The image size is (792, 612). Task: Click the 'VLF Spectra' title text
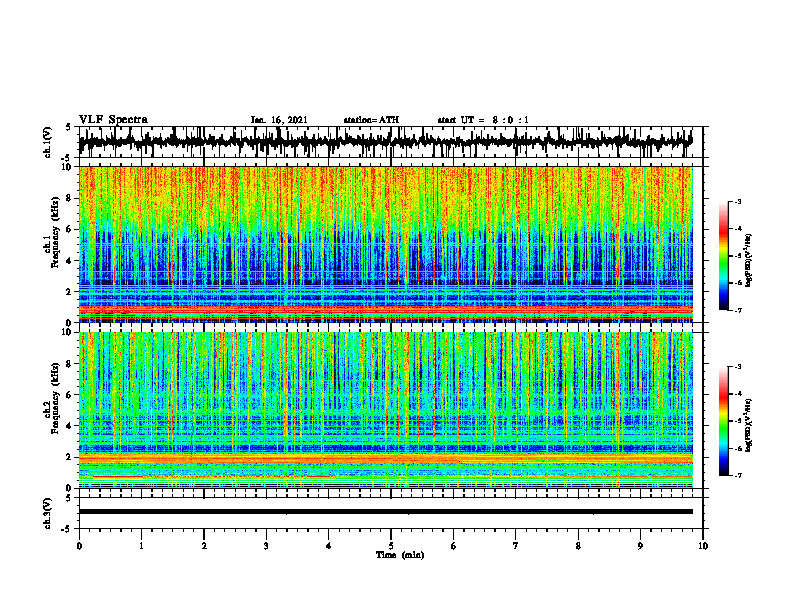tap(113, 120)
